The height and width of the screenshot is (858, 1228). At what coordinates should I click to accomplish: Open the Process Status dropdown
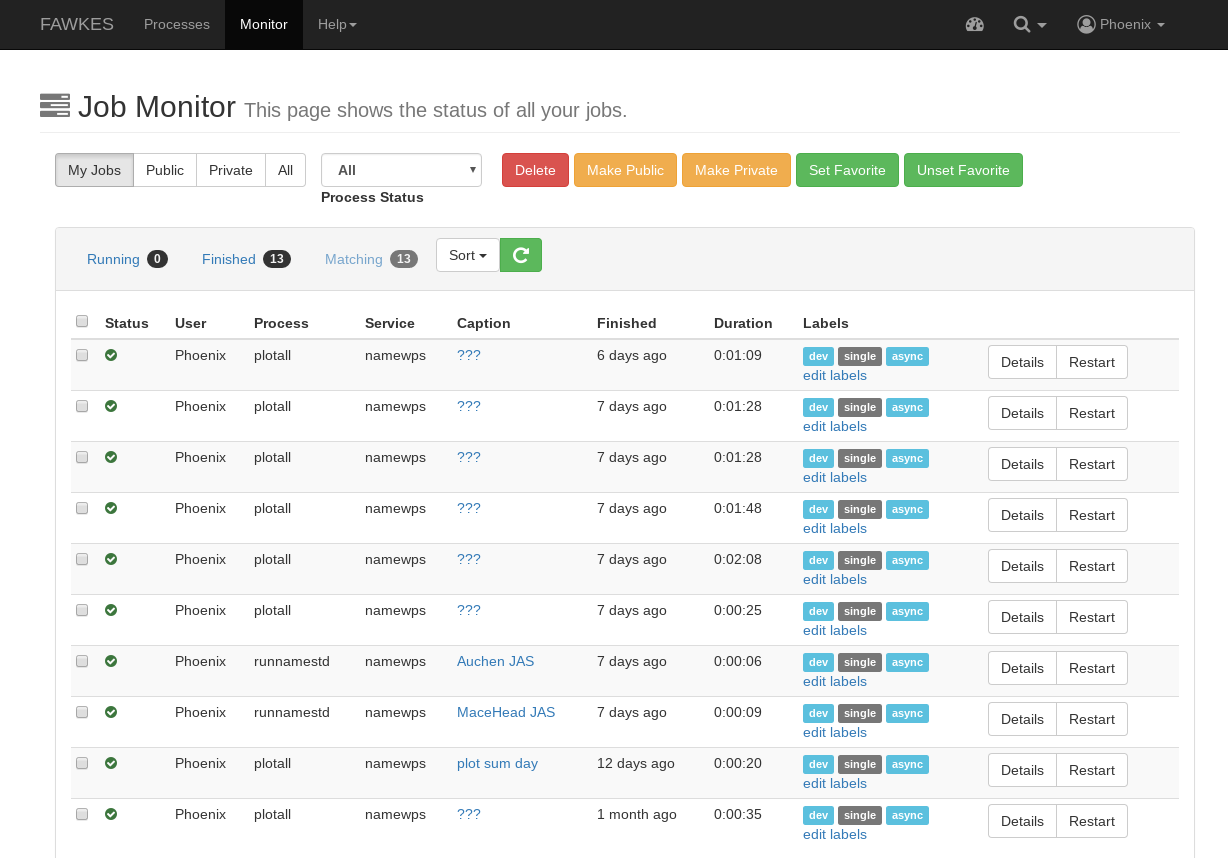[x=401, y=170]
